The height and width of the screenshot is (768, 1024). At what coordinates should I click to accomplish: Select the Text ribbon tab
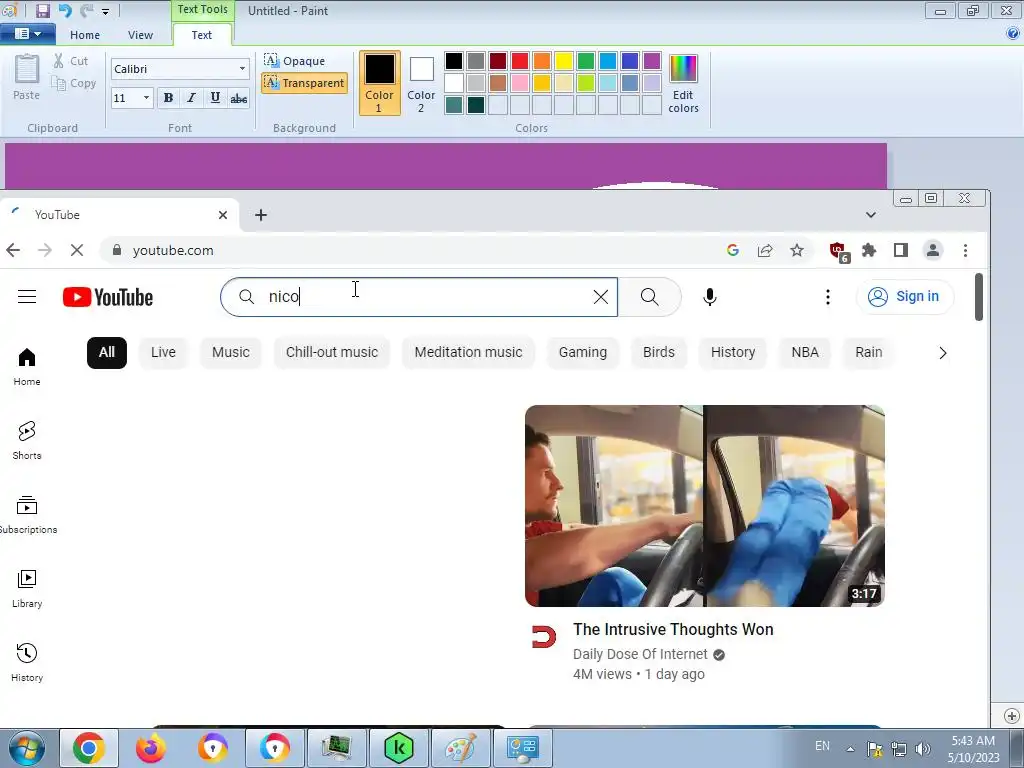coord(202,35)
